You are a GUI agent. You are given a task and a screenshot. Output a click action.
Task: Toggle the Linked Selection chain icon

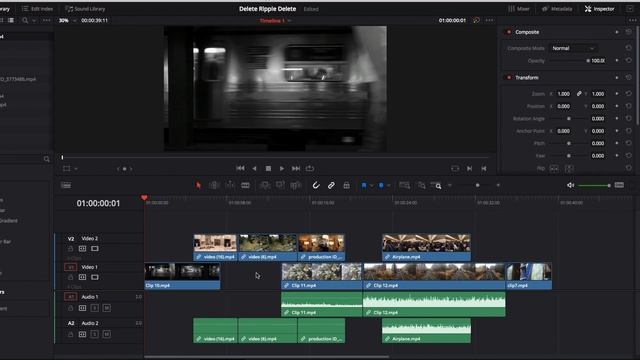[x=331, y=185]
